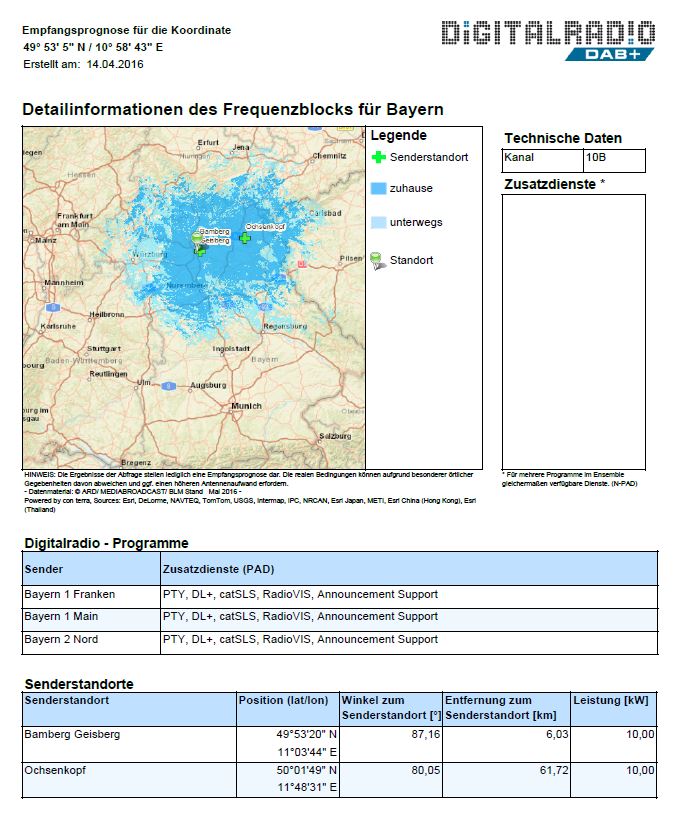Click the Ochsenkopf transmitter cross on map
This screenshot has height=818, width=674.
coord(245,238)
